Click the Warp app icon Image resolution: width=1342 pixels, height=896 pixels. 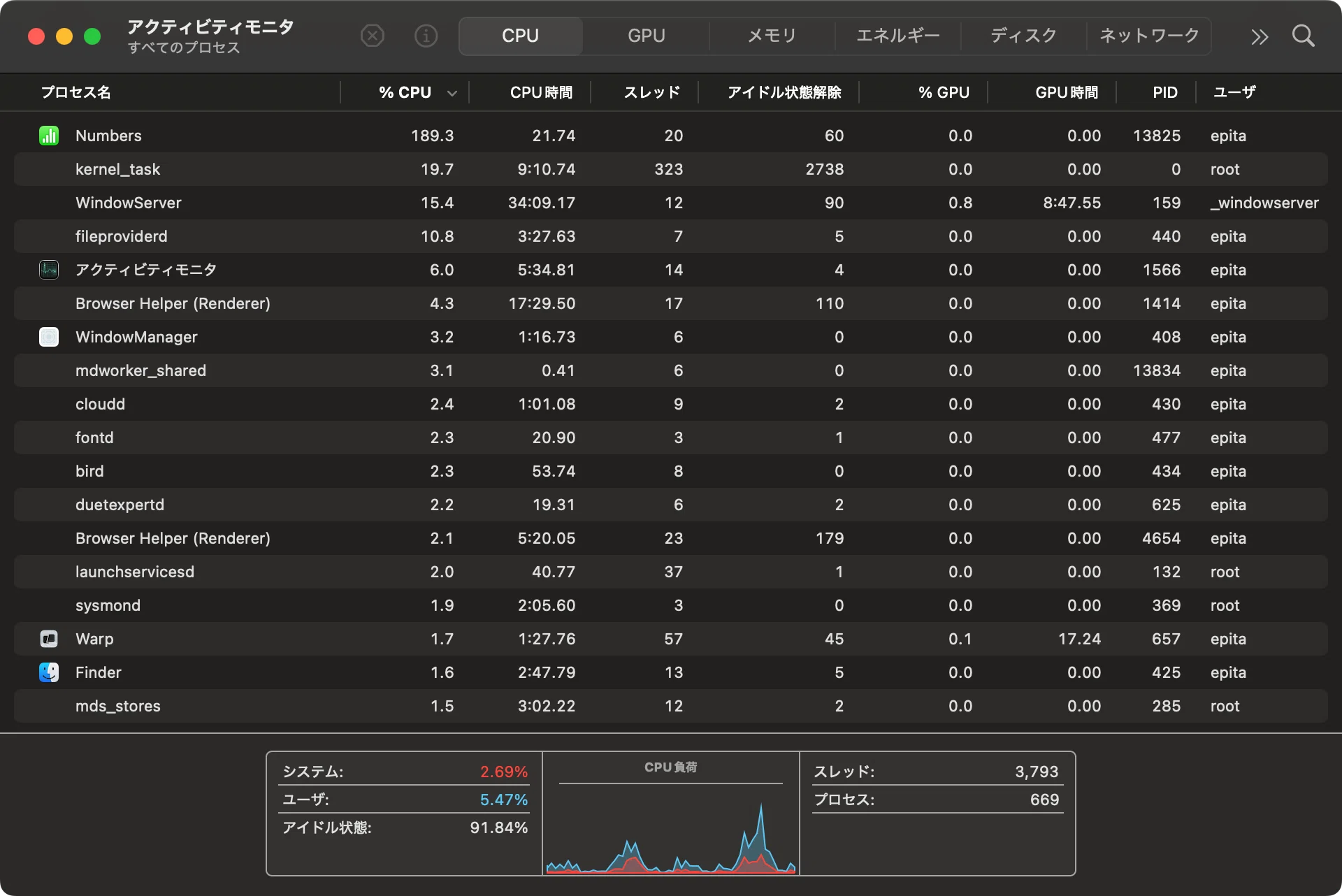click(49, 639)
